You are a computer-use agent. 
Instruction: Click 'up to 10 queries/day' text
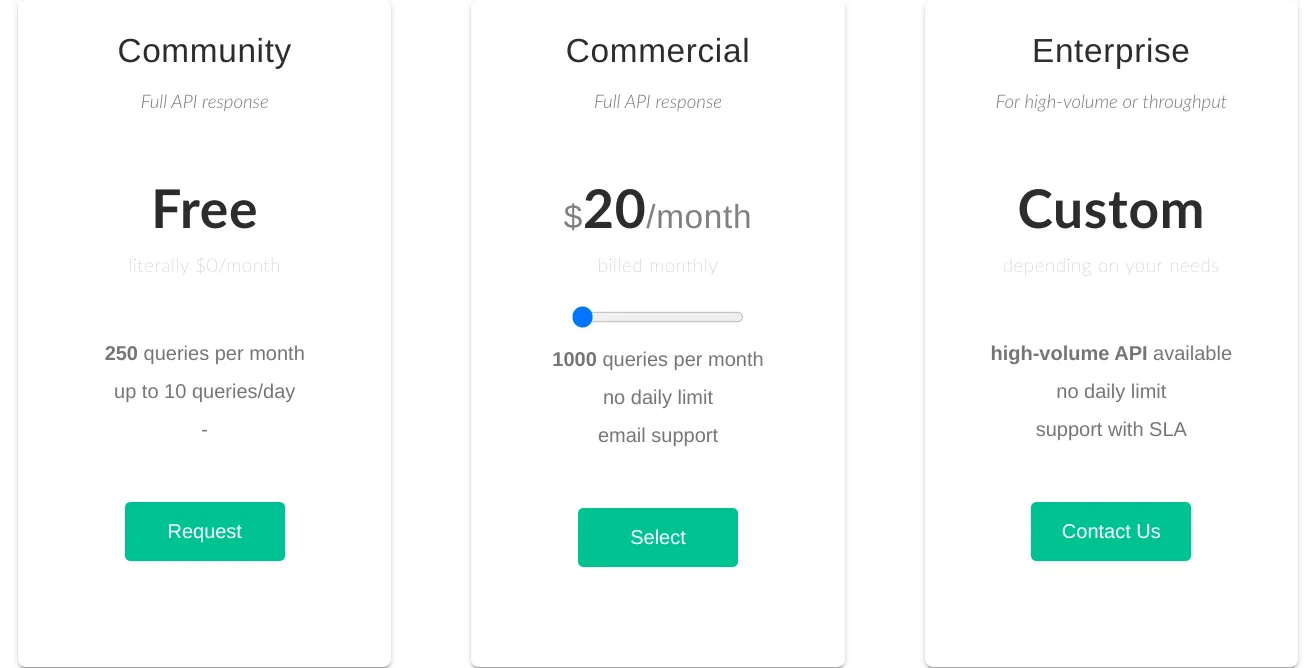[204, 391]
